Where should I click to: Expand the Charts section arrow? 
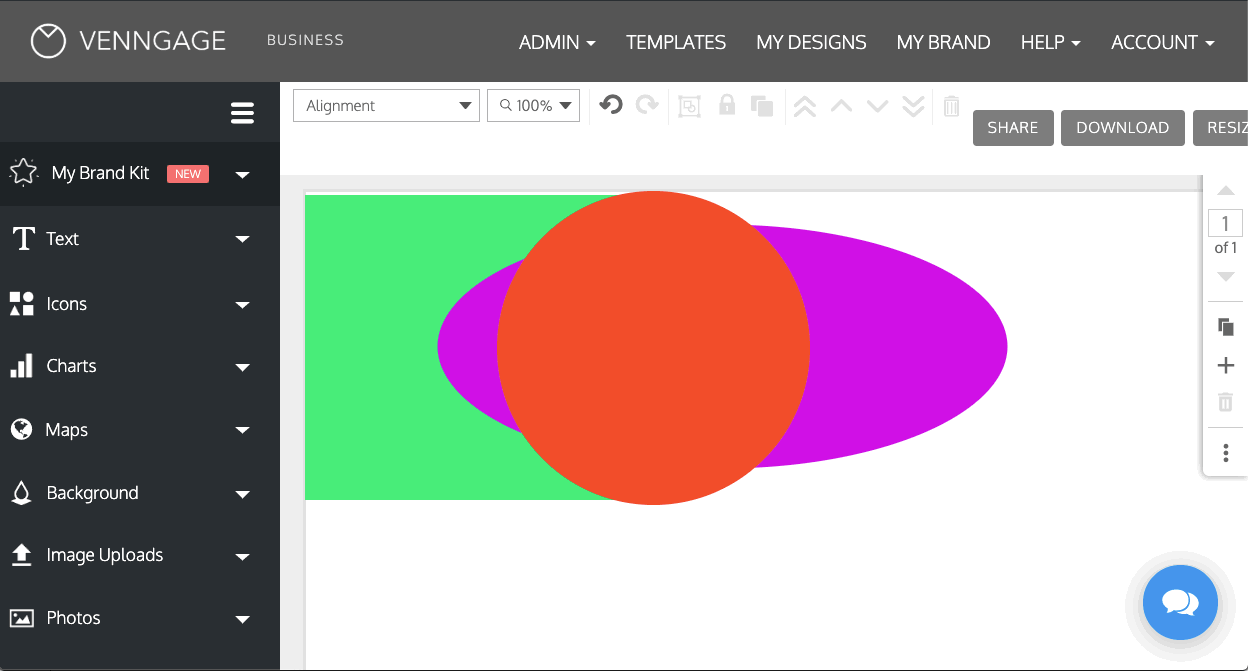tap(242, 367)
